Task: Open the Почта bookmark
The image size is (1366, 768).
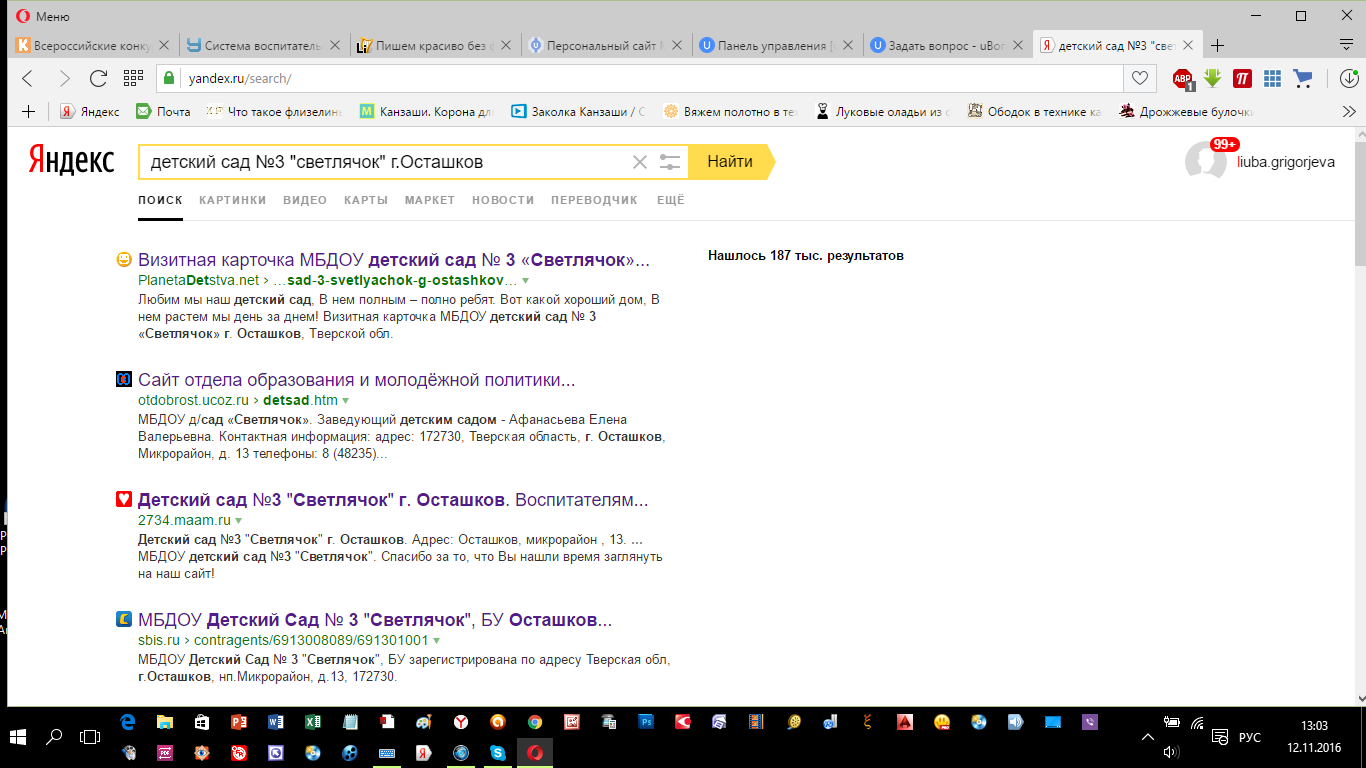Action: (163, 112)
